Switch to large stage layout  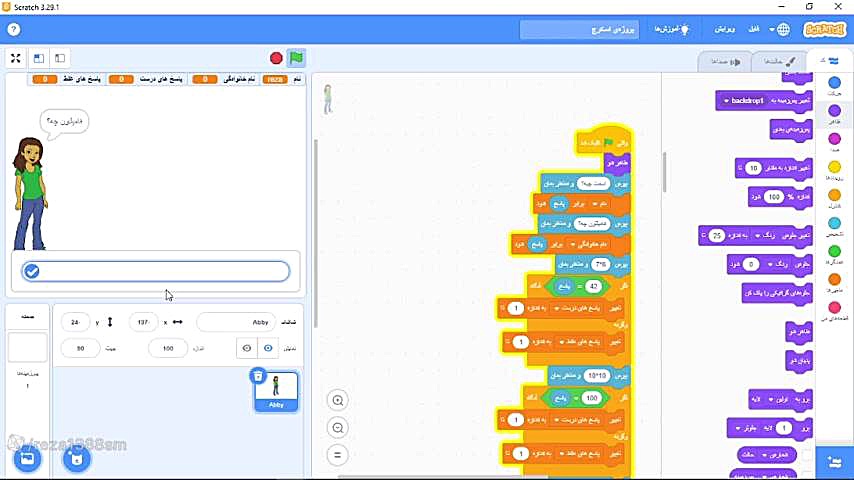click(x=39, y=58)
